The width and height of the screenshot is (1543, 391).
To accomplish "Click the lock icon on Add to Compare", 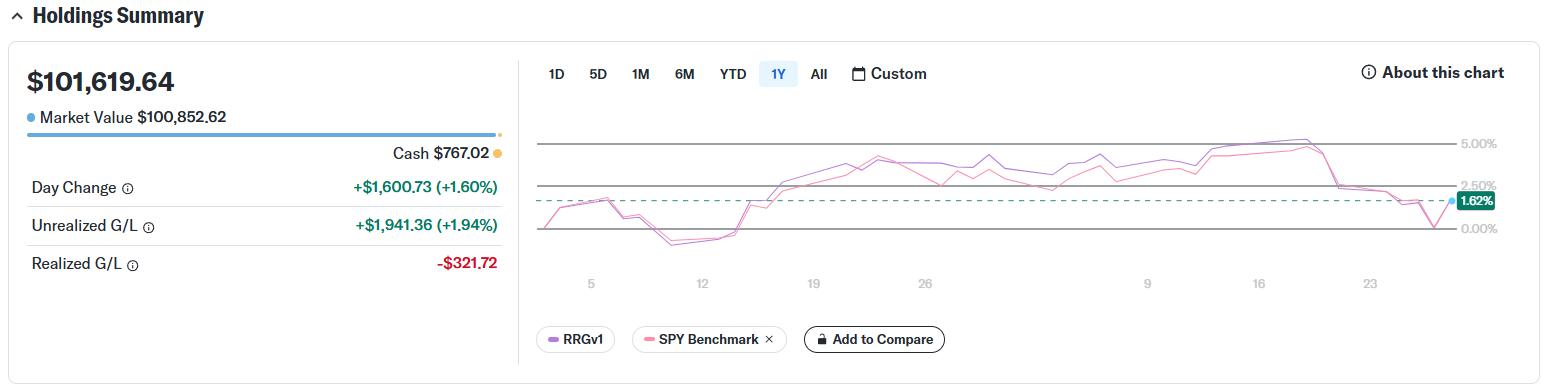I will [820, 340].
